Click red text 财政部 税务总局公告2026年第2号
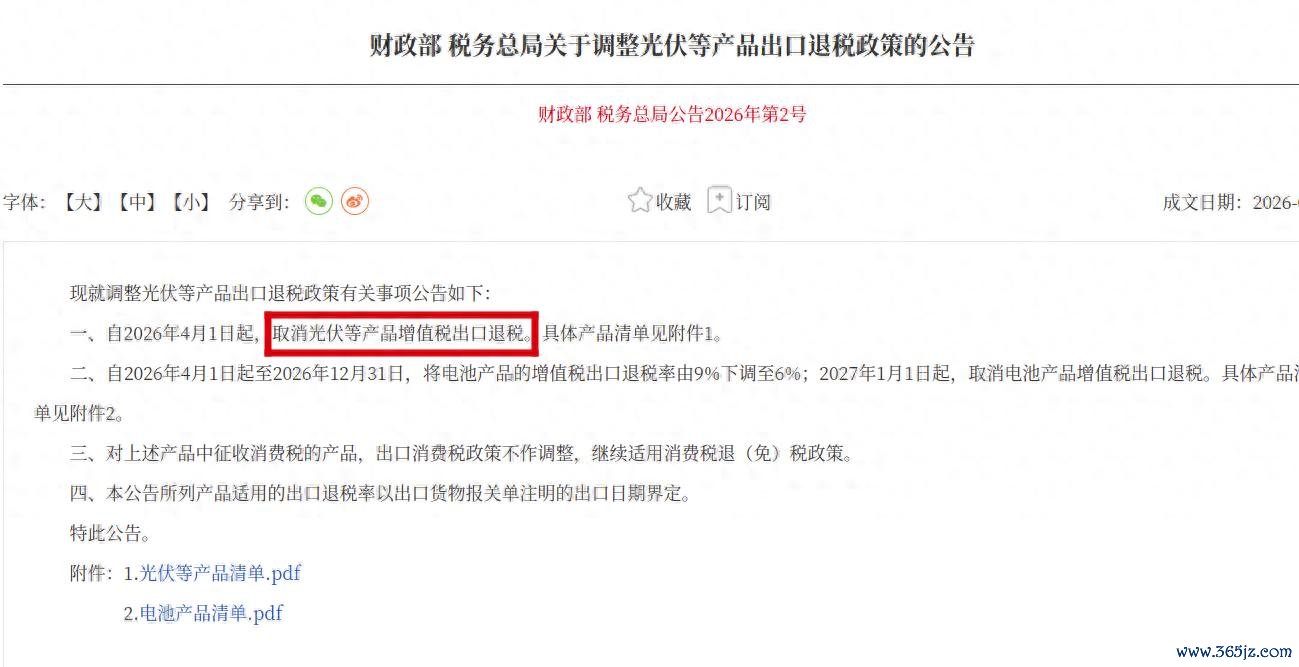This screenshot has width=1299, height=667. (x=672, y=115)
